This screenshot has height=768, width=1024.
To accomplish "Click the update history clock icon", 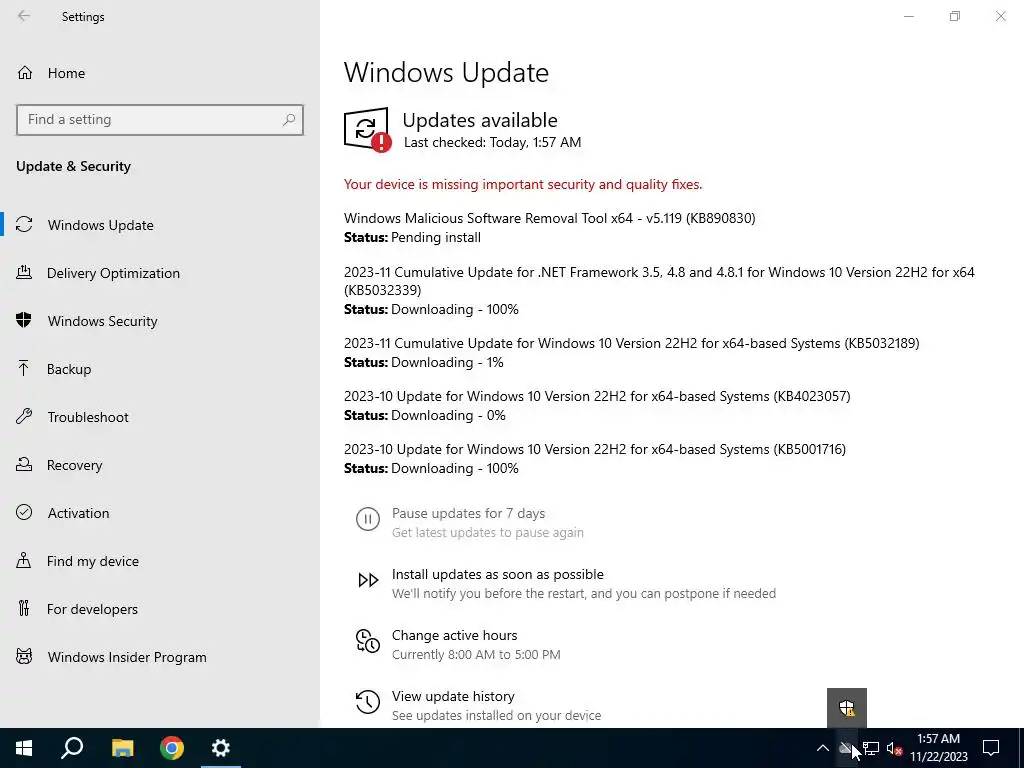I will (368, 702).
